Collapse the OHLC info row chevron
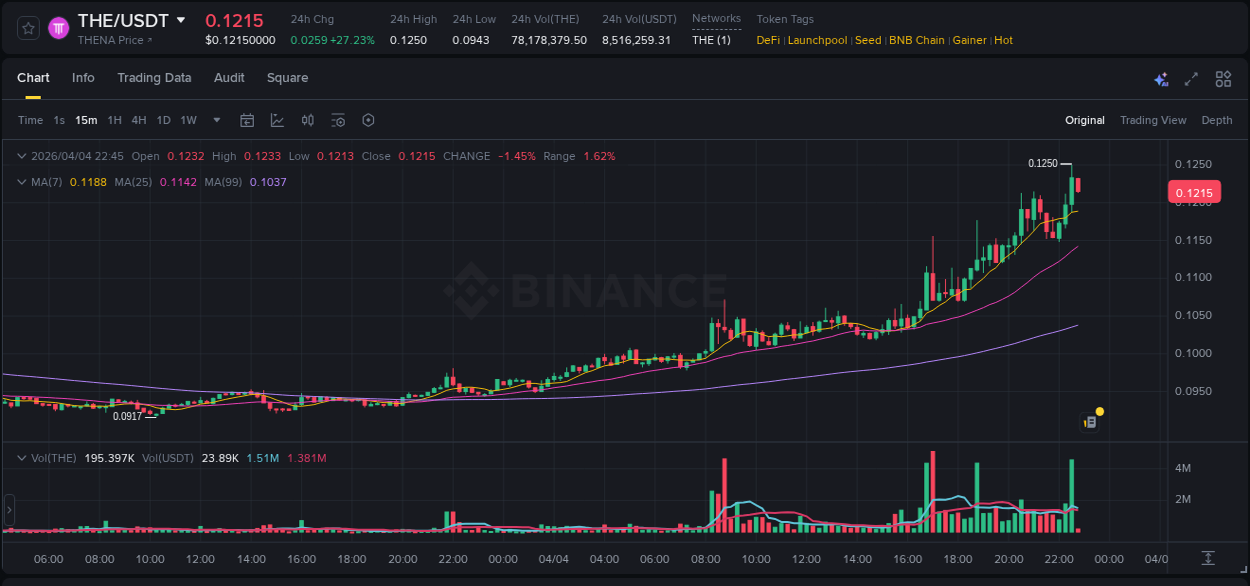1250x586 pixels. pos(20,156)
